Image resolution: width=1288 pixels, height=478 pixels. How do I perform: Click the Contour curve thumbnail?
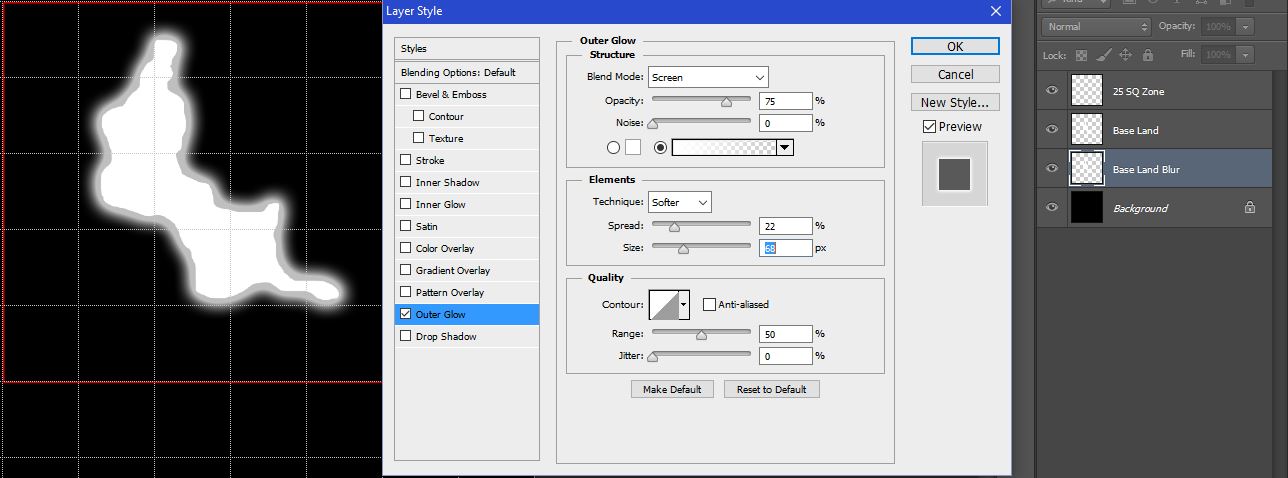click(x=664, y=304)
